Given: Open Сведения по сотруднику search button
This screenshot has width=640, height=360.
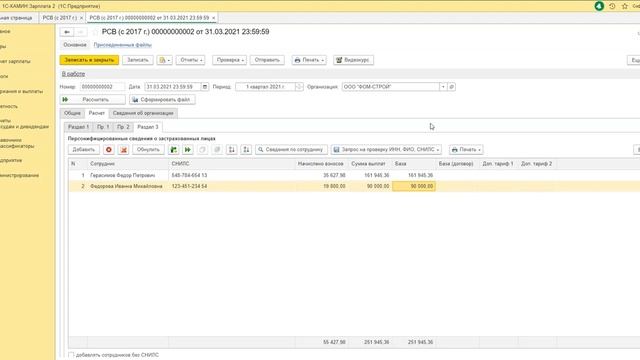Looking at the screenshot, I should [x=291, y=150].
